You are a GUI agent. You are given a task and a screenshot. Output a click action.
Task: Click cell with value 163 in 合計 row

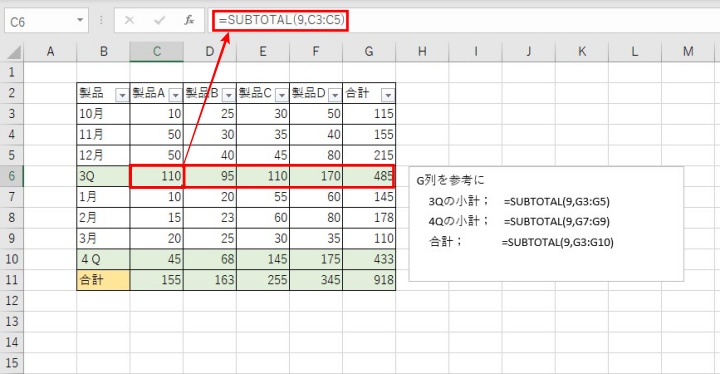point(210,280)
